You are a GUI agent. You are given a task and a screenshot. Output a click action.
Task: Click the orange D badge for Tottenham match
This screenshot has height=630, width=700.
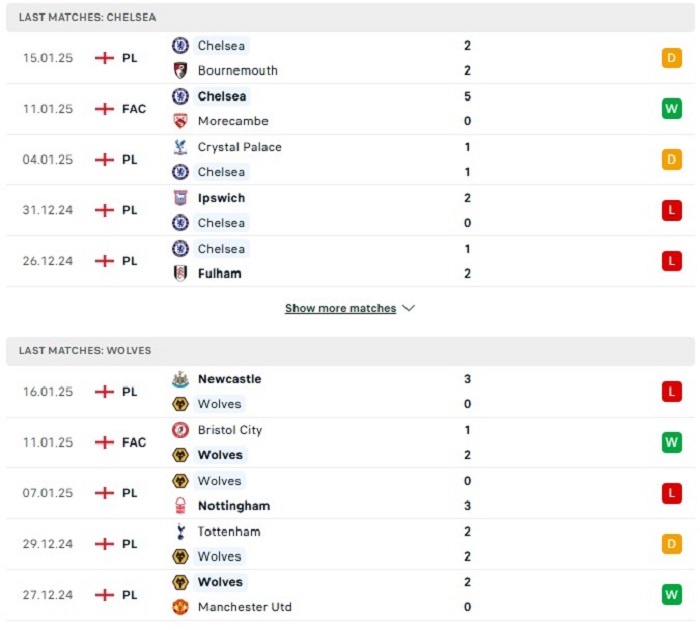pos(671,544)
